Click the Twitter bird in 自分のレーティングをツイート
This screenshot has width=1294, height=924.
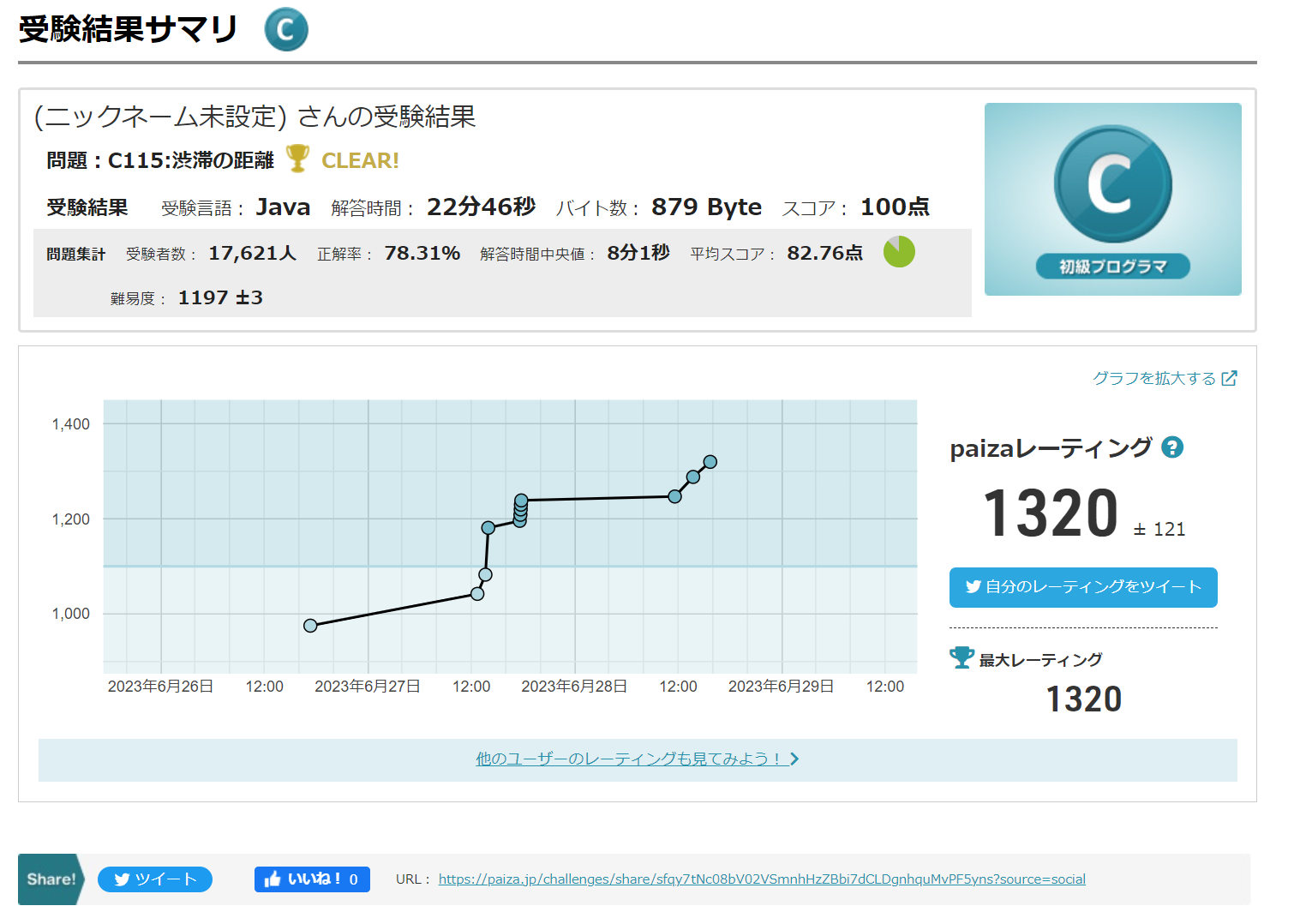tap(973, 587)
